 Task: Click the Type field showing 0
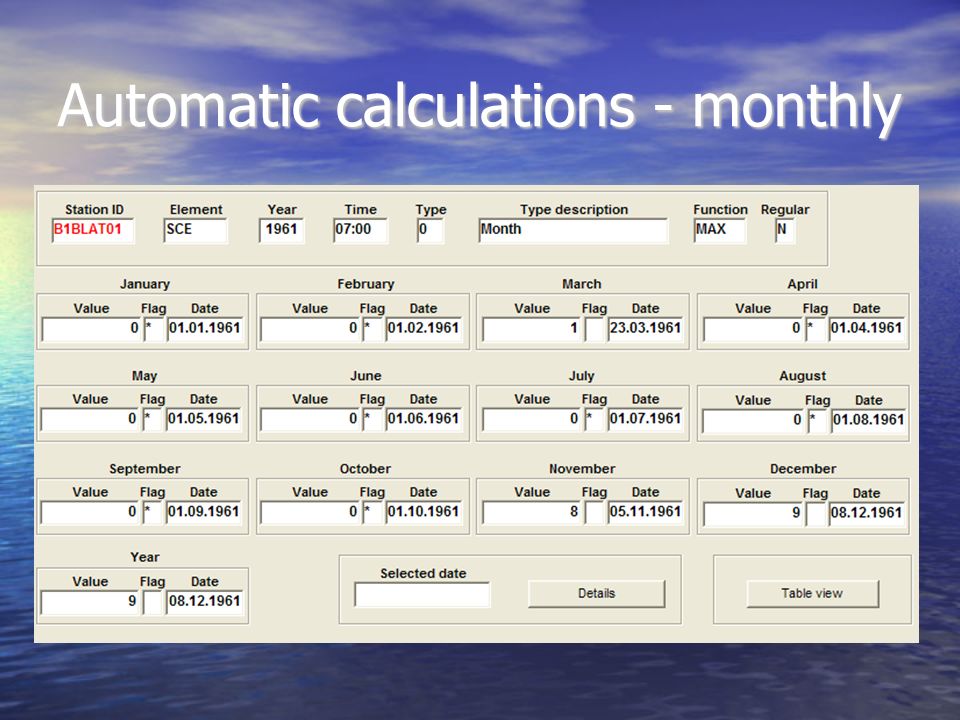(430, 230)
